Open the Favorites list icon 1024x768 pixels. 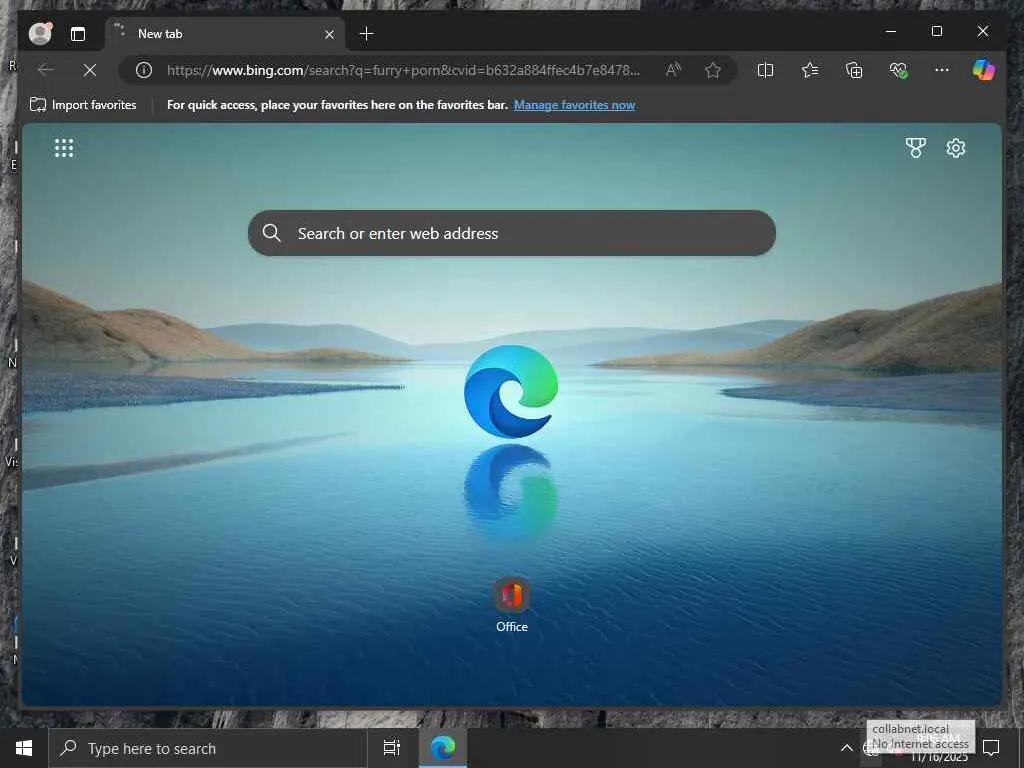pos(810,70)
